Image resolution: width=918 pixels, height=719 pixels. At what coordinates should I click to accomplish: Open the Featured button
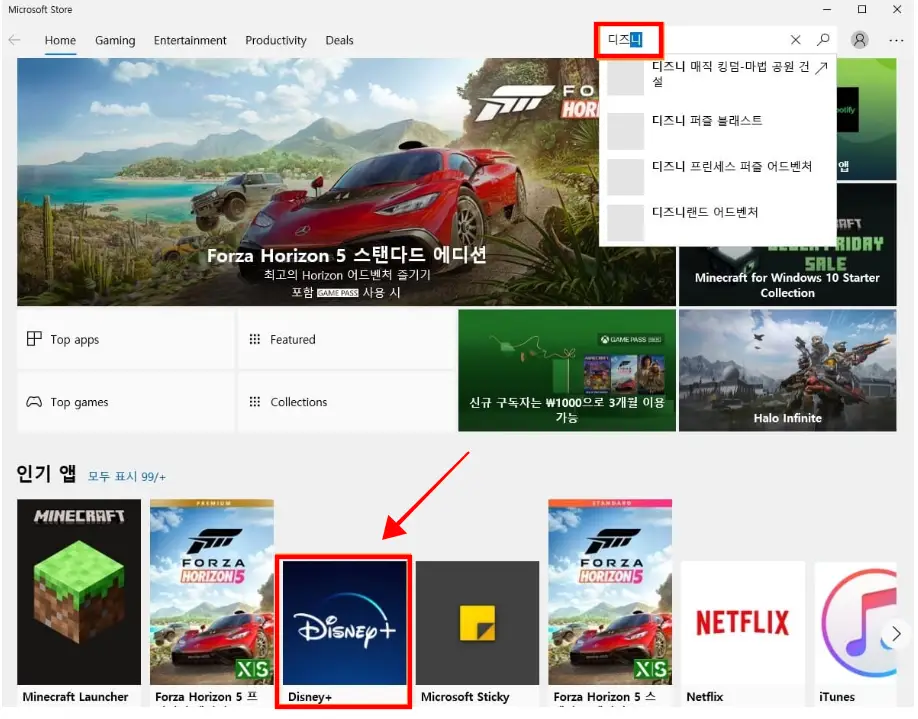(x=347, y=339)
